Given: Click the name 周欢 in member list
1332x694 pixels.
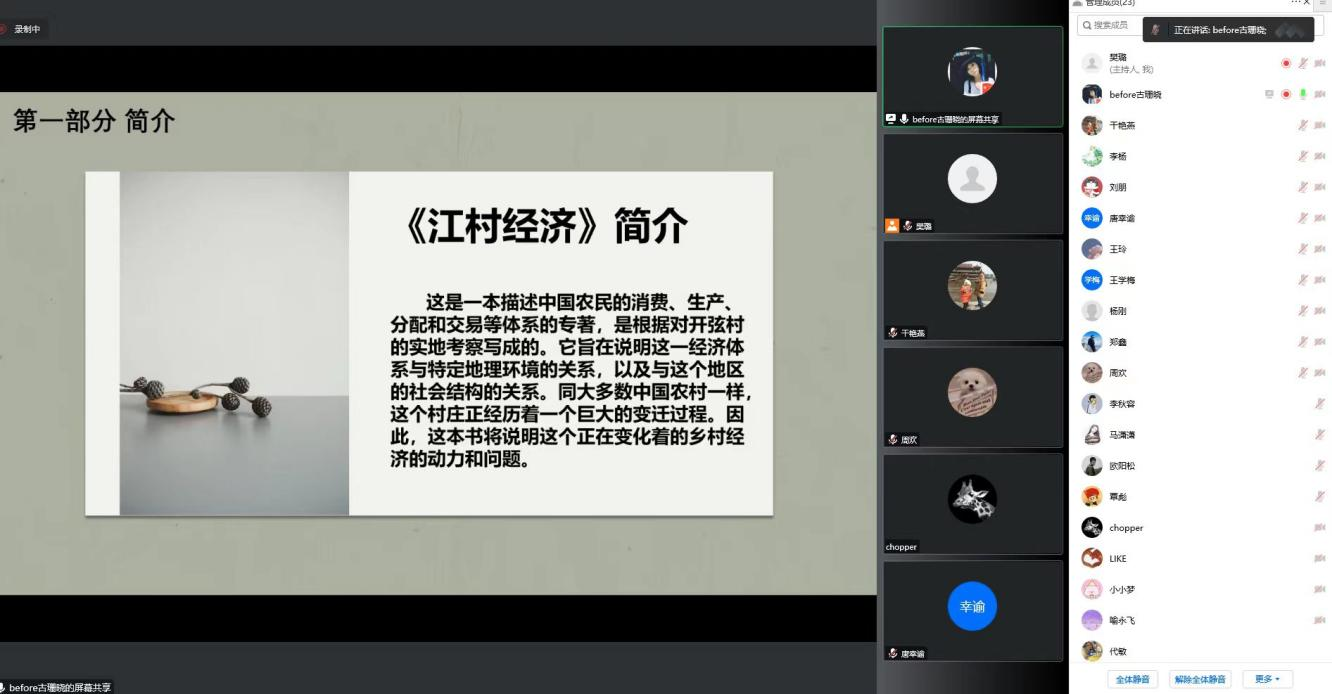Looking at the screenshot, I should [x=1118, y=373].
